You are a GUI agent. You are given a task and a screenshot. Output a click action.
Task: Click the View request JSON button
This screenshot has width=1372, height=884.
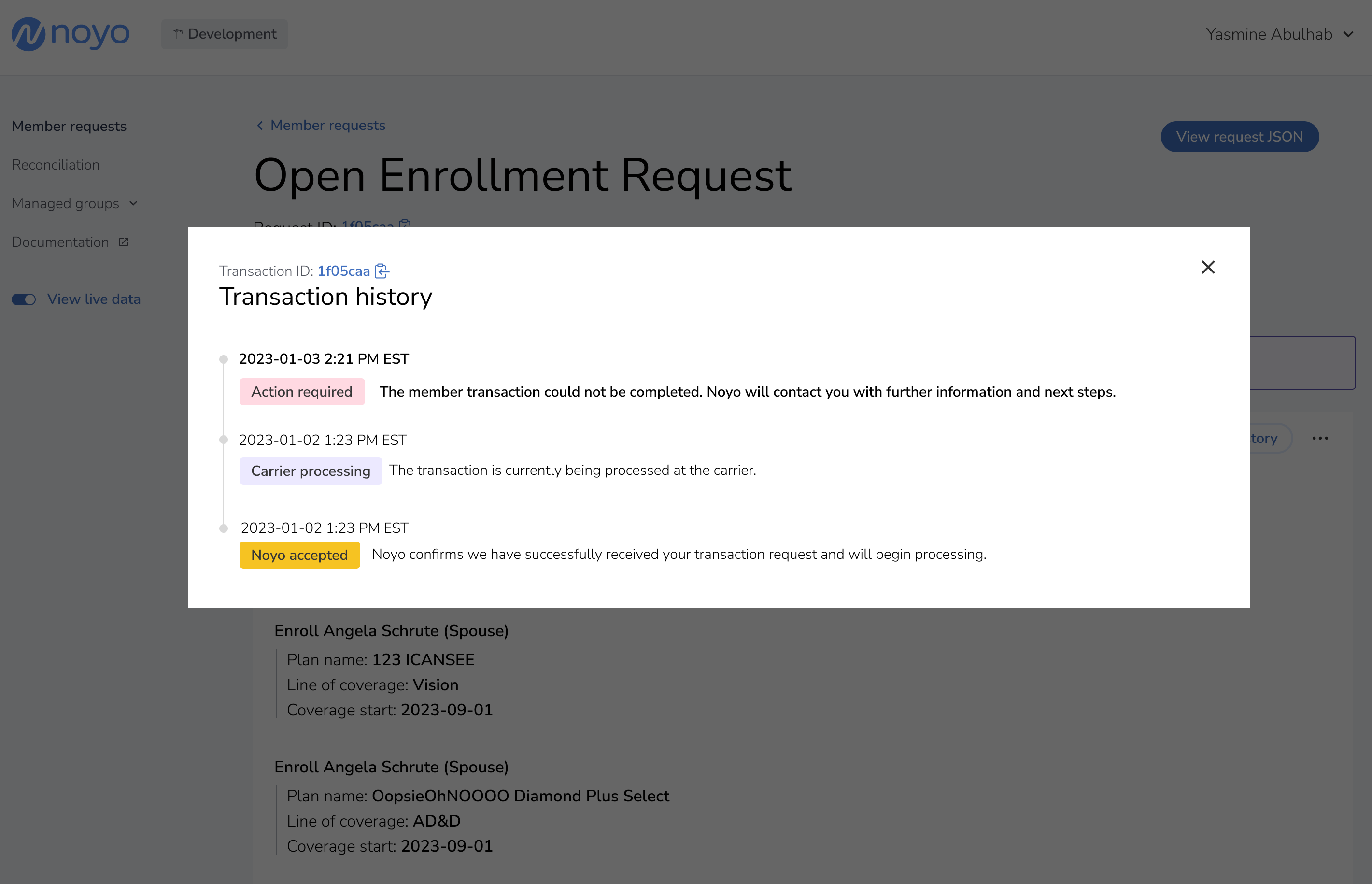(1240, 137)
